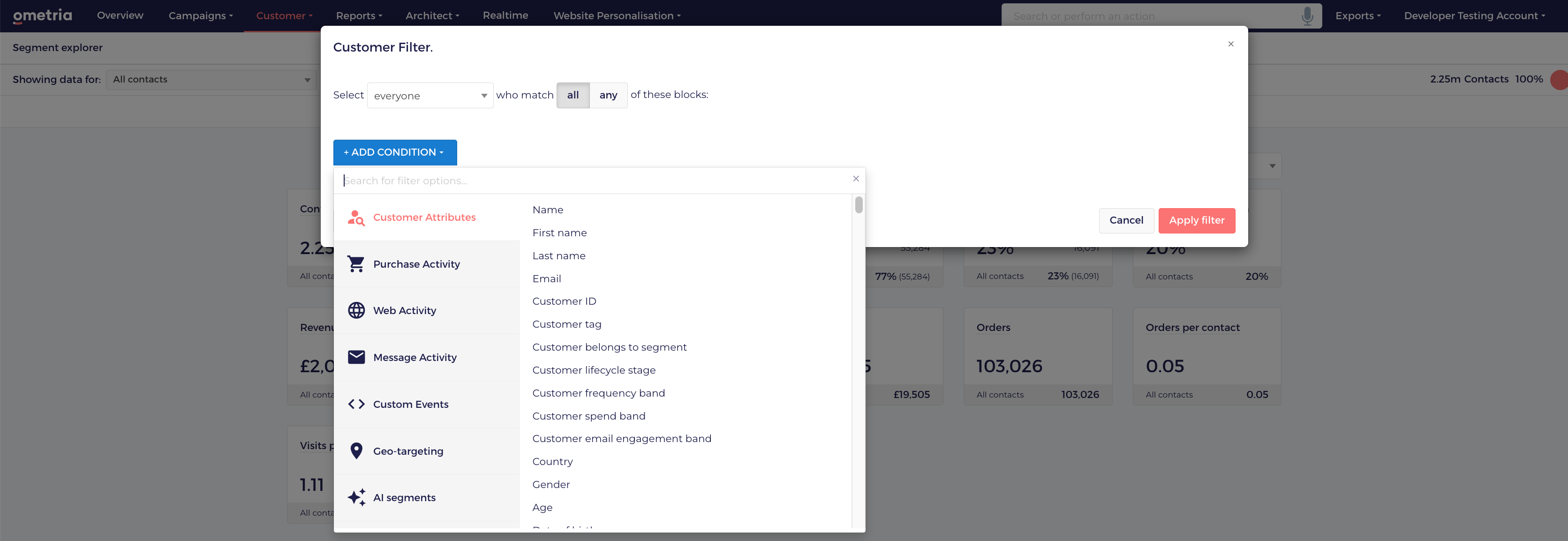Click the 'Orders per contact' card title
Viewport: 1568px width, 541px height.
[1192, 327]
